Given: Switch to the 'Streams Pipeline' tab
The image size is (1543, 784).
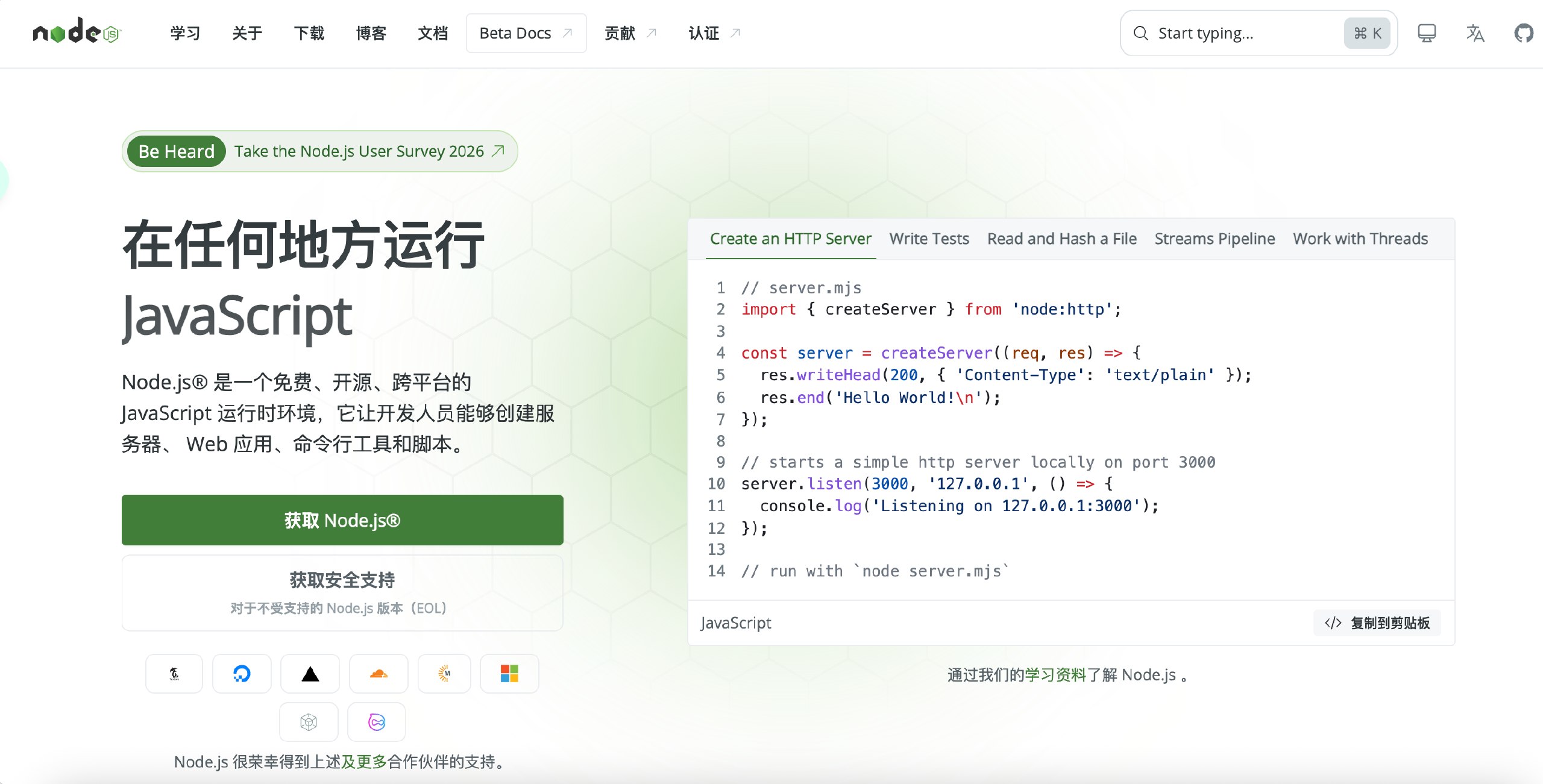Looking at the screenshot, I should [x=1215, y=239].
